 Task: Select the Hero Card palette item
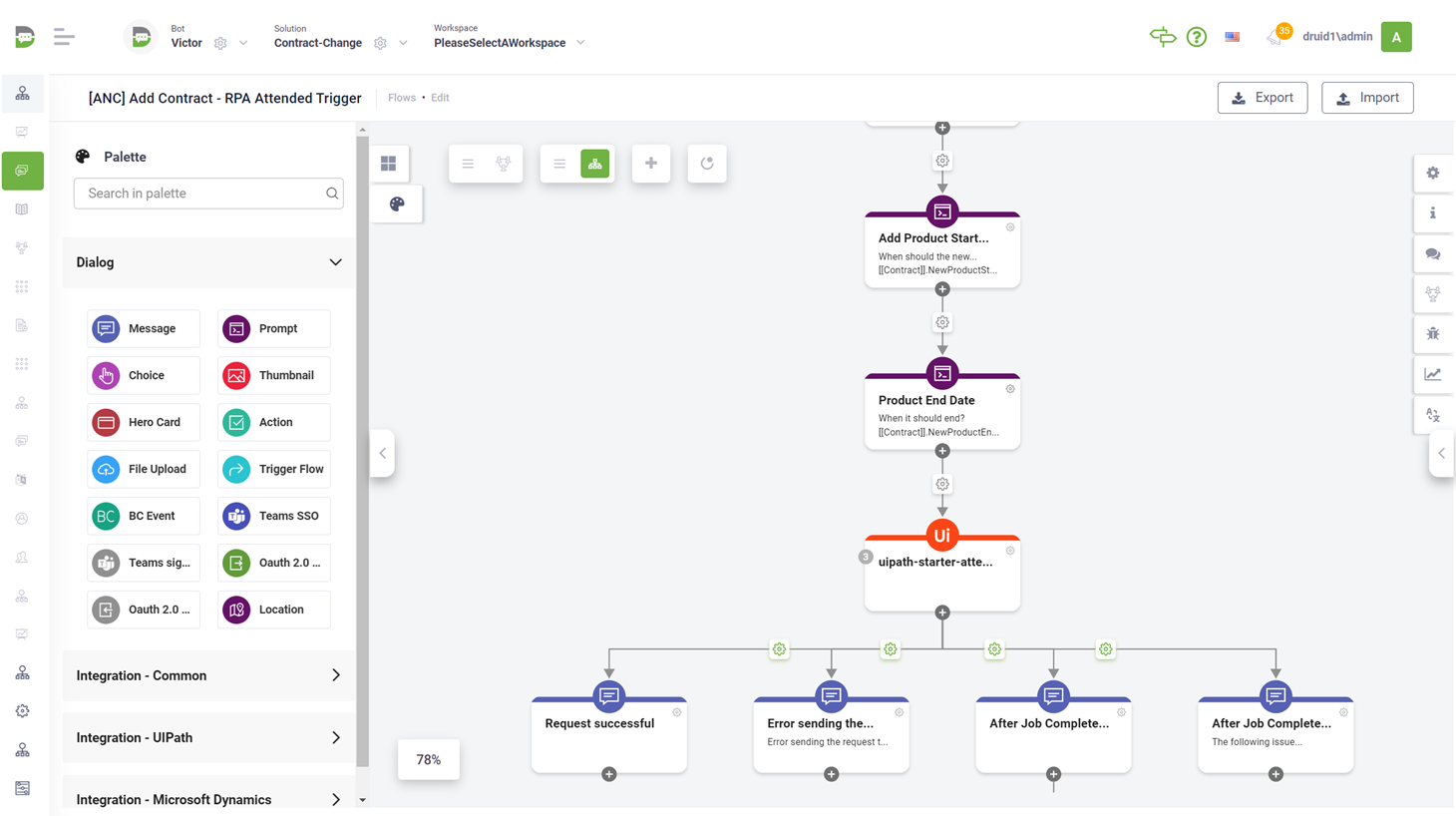(x=144, y=422)
